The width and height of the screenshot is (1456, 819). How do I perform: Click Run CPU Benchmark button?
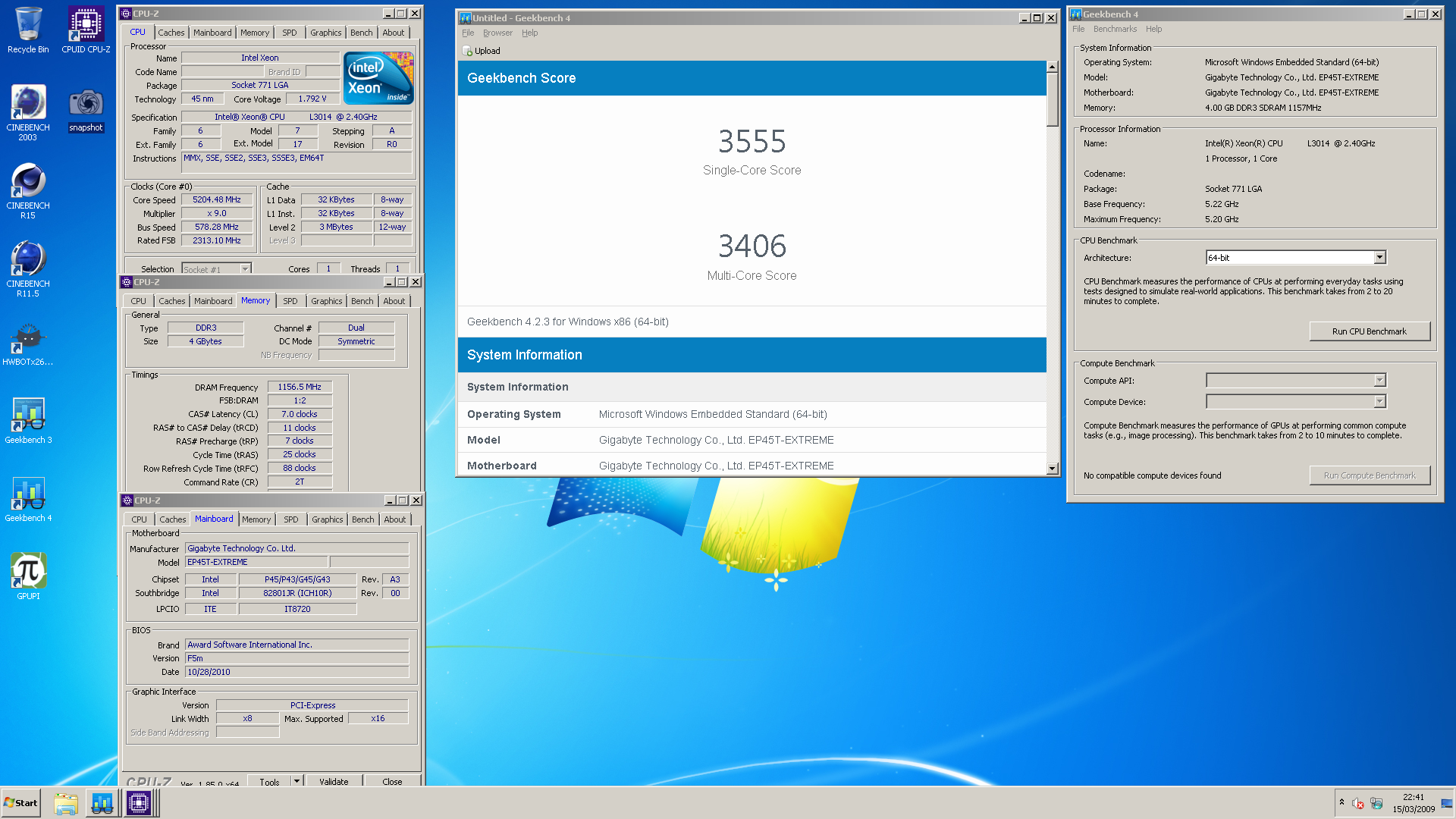[1370, 331]
